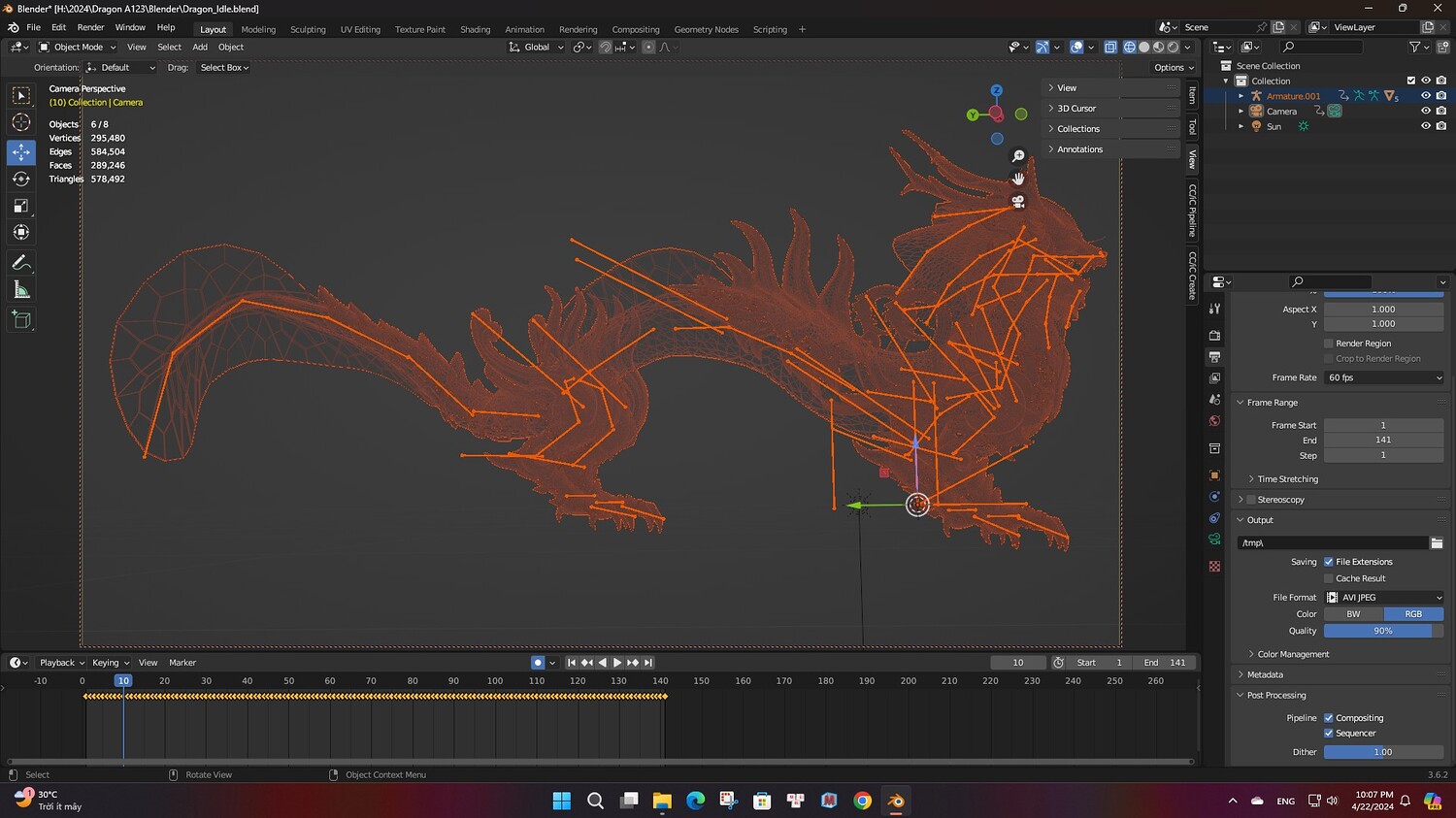Click the toggle camera view icon
Screen dimensions: 1456x818
(x=1018, y=202)
